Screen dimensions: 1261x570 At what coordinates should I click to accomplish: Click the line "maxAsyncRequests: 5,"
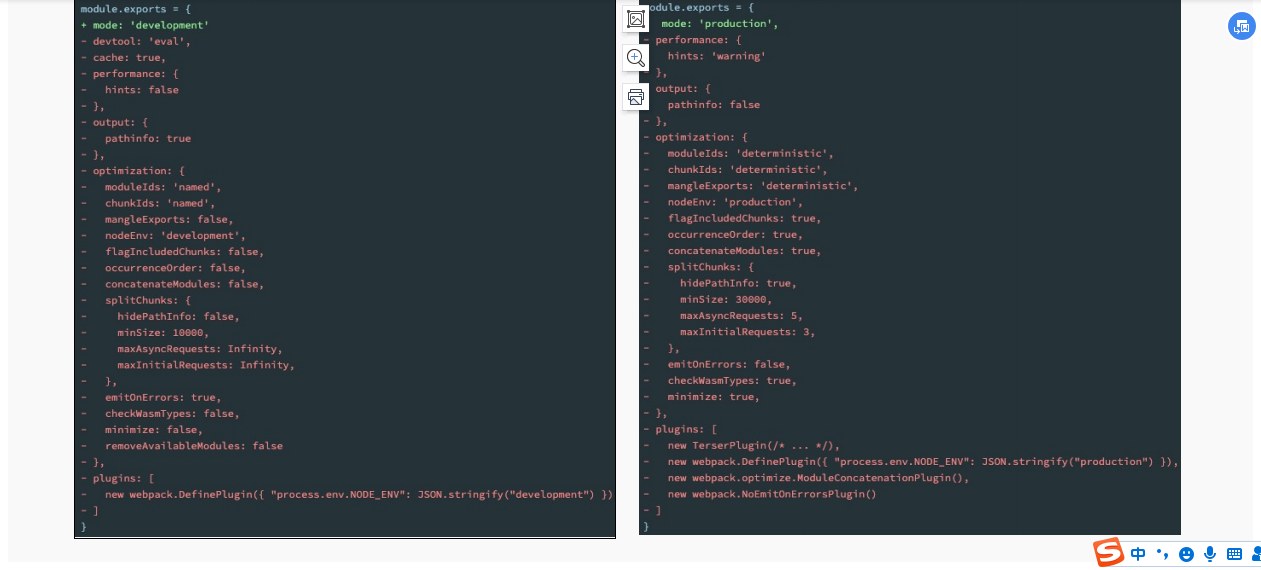pyautogui.click(x=741, y=315)
